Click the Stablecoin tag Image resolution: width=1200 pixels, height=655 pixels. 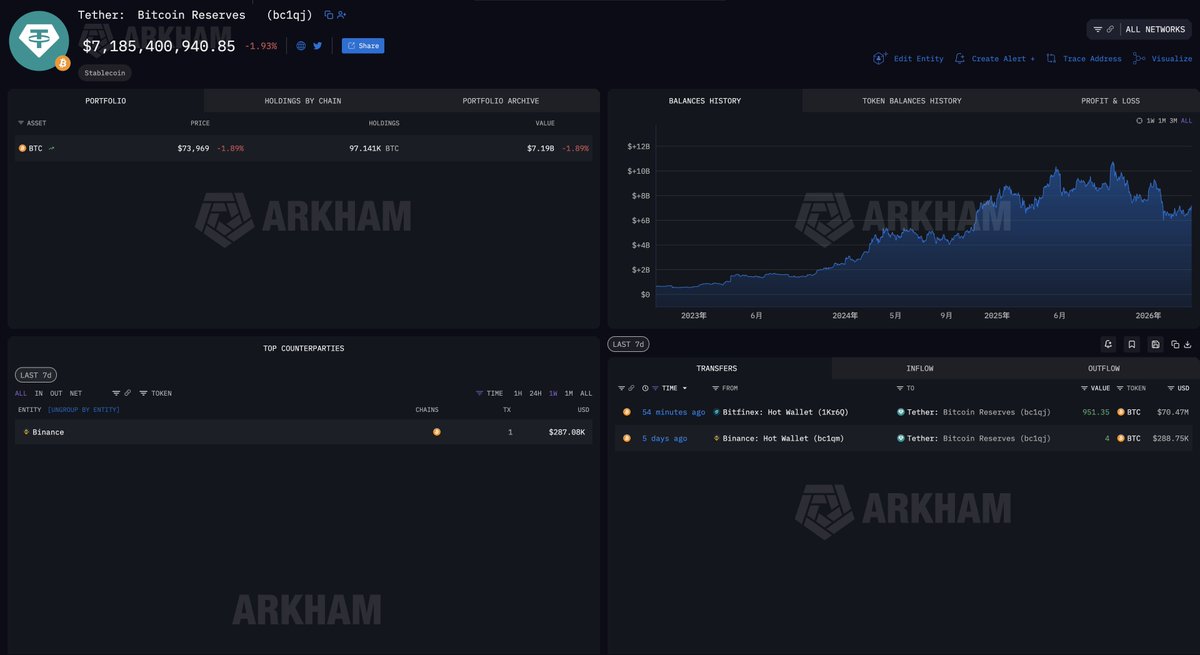click(105, 73)
